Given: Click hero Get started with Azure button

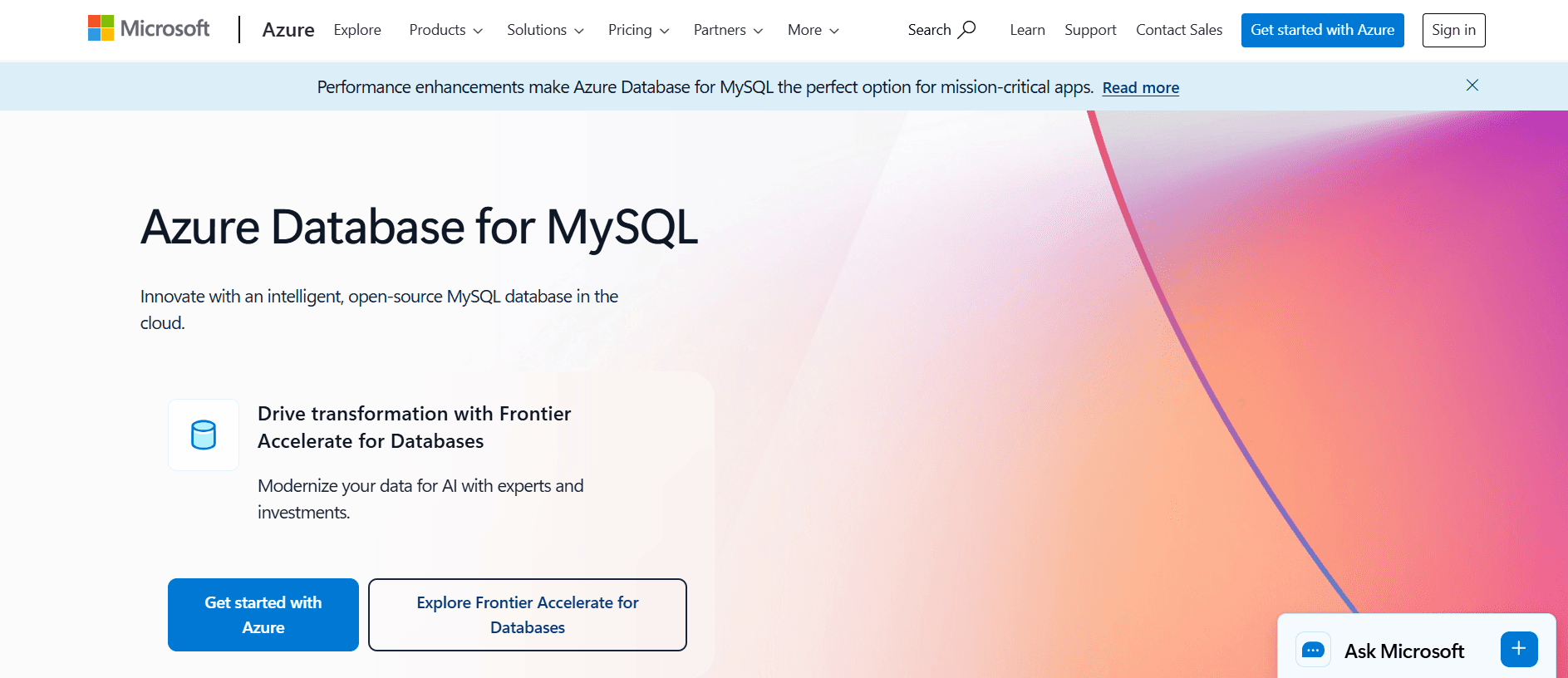Looking at the screenshot, I should tap(263, 615).
